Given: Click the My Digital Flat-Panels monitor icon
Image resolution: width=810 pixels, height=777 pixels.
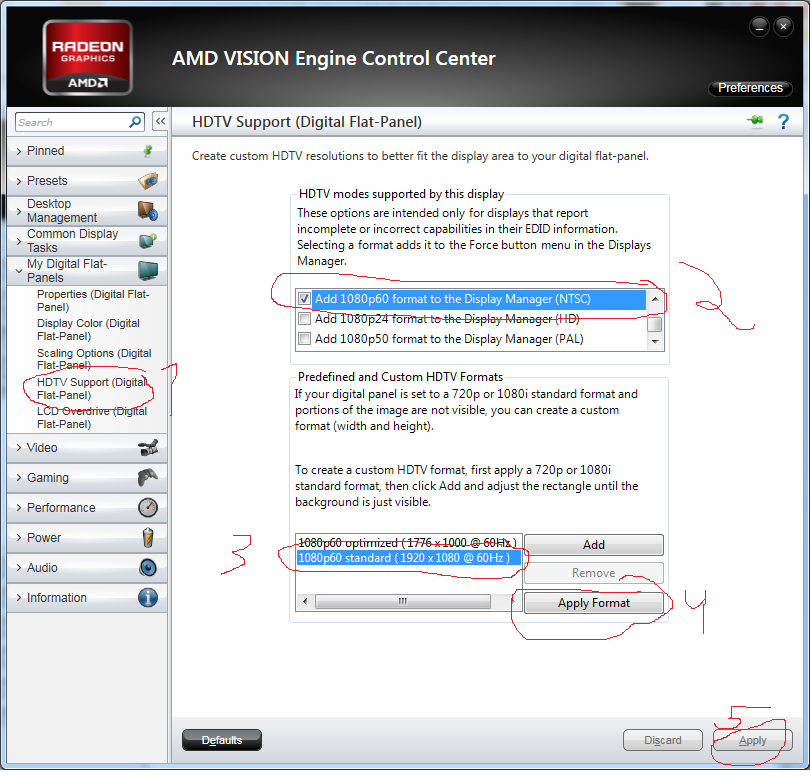Looking at the screenshot, I should tap(148, 271).
